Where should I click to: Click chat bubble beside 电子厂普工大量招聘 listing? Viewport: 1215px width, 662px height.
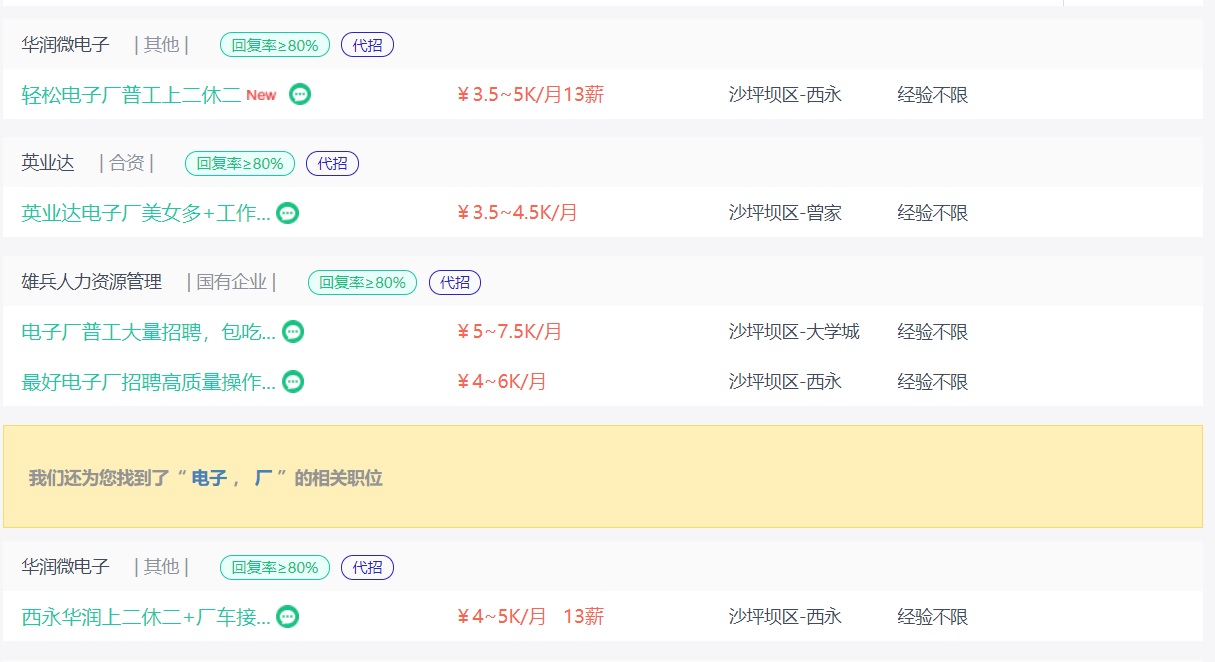293,331
